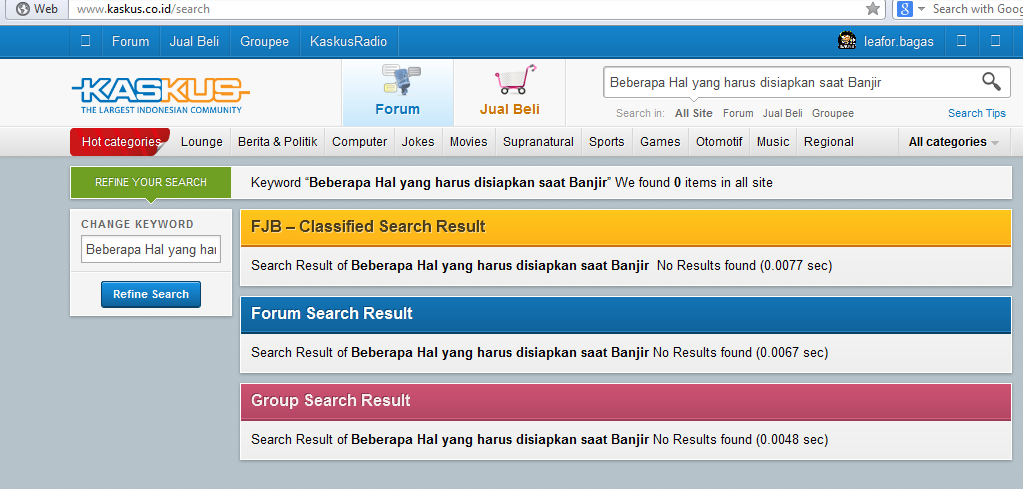Open KaskusRadio in top bar
This screenshot has height=489, width=1023.
348,41
